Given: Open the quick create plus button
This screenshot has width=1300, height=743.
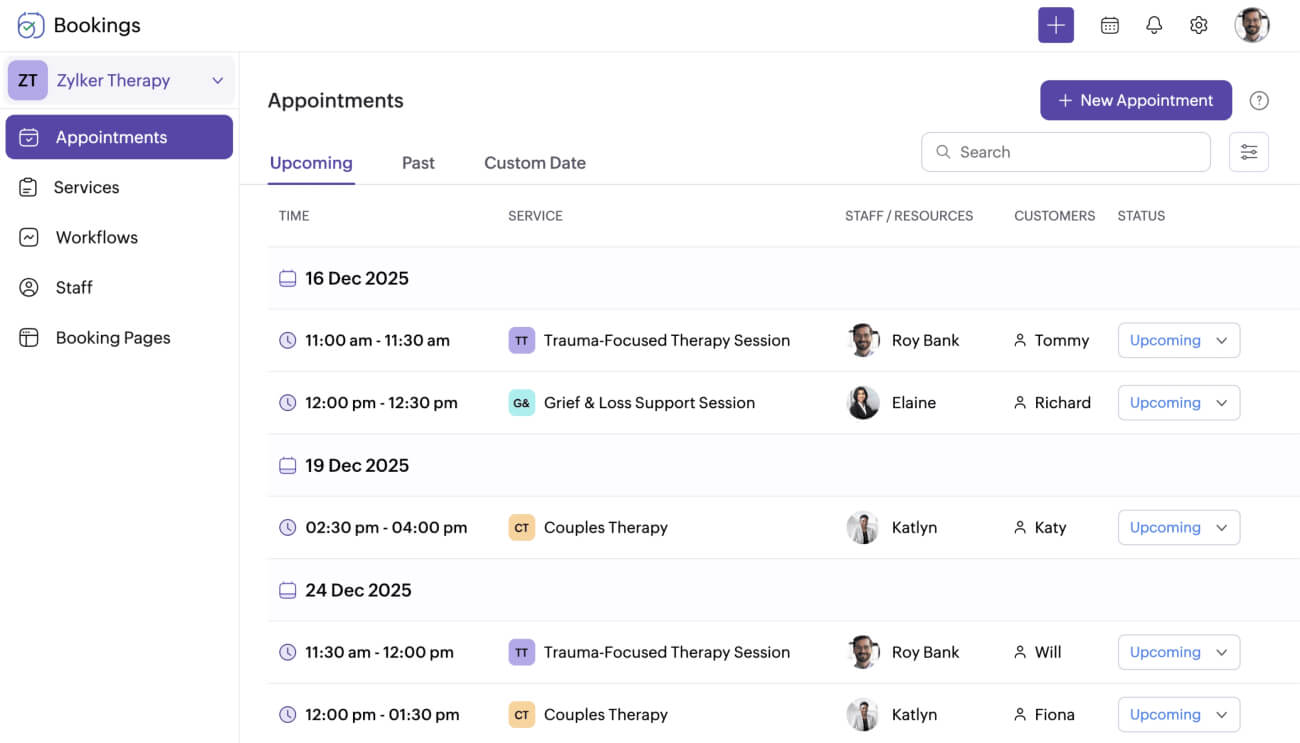Looking at the screenshot, I should 1056,25.
